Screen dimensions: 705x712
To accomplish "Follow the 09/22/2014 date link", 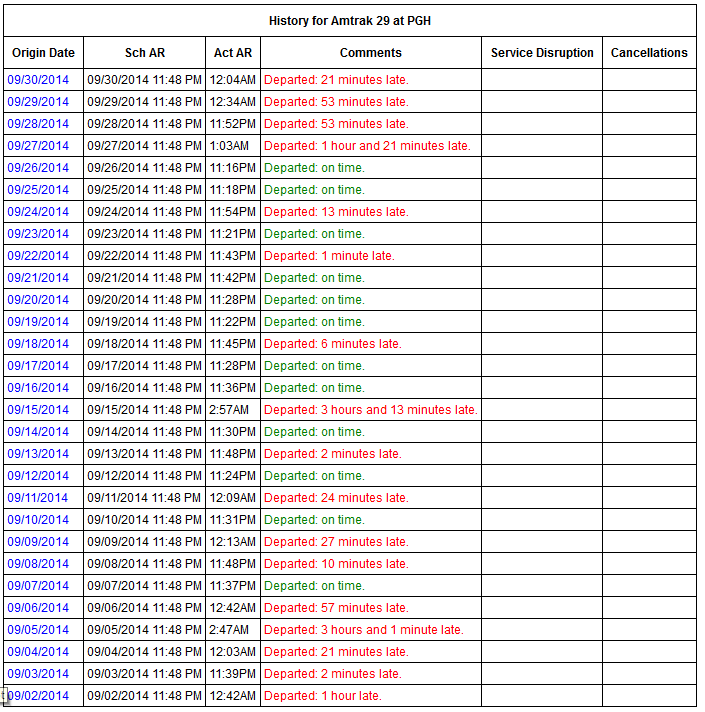I will (x=38, y=256).
